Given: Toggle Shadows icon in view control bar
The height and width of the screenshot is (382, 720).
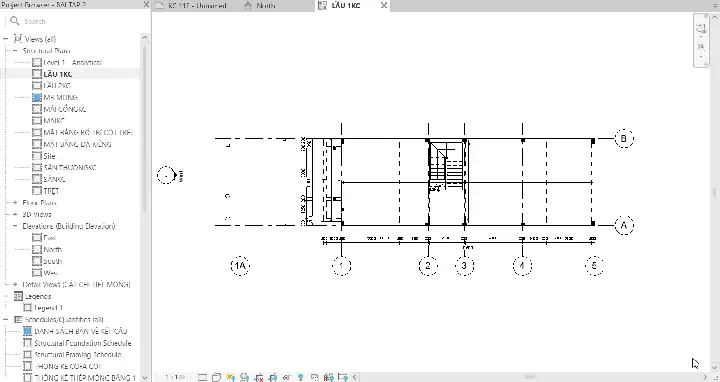Looking at the screenshot, I should pos(245,377).
